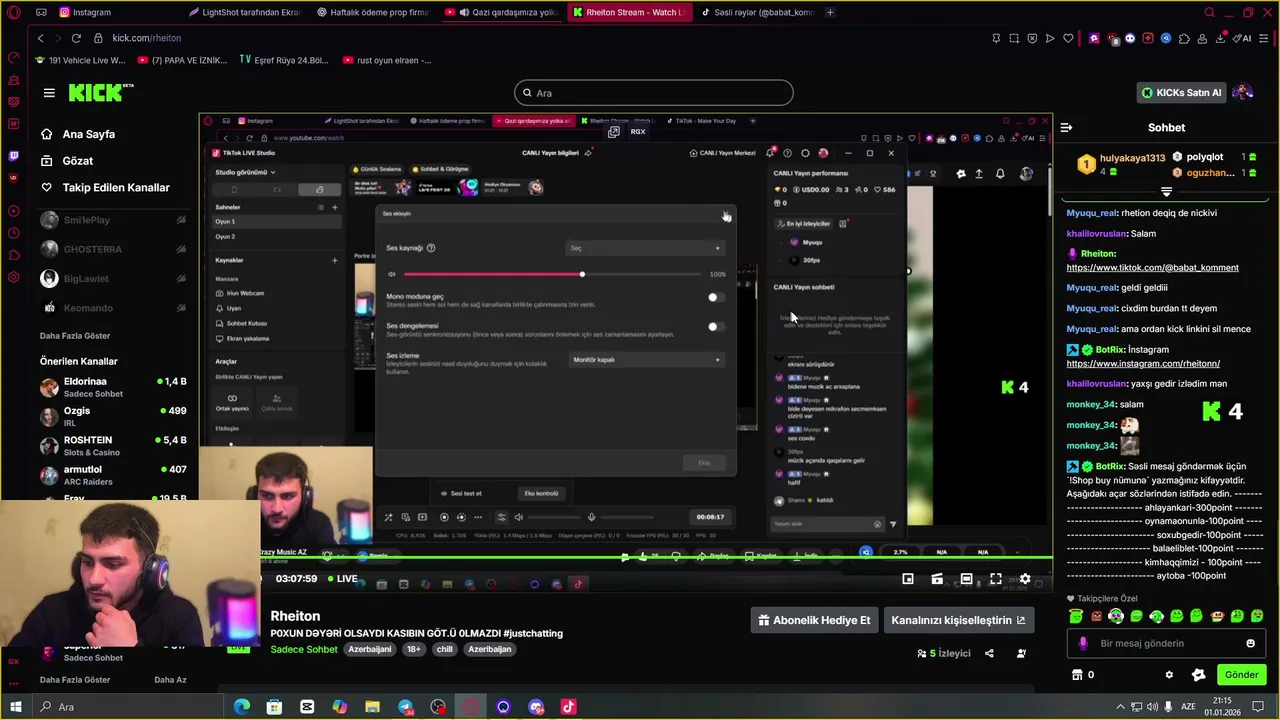Open the rust oyun elraen bookmark
Viewport: 1280px width, 720px height.
coord(386,60)
